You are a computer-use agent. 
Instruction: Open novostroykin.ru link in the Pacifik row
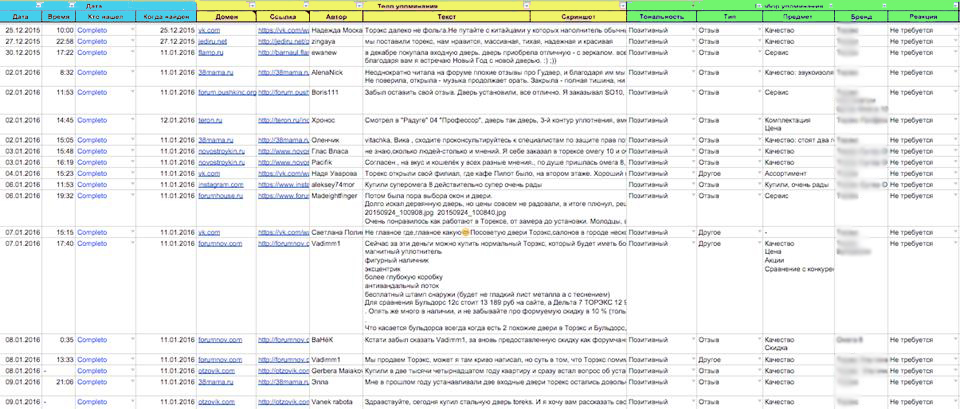click(x=221, y=163)
